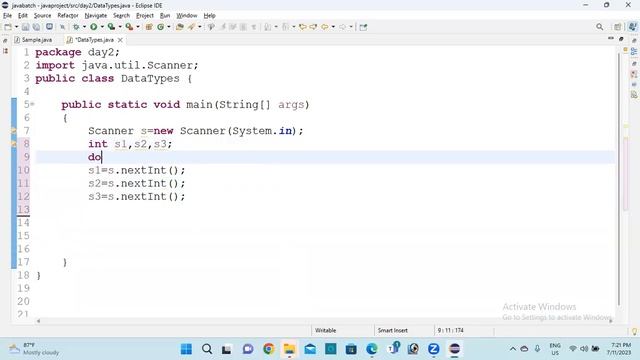Screen dimensions: 640x360
Task: Open the Back navigation history dropdown
Action: click(x=333, y=27)
